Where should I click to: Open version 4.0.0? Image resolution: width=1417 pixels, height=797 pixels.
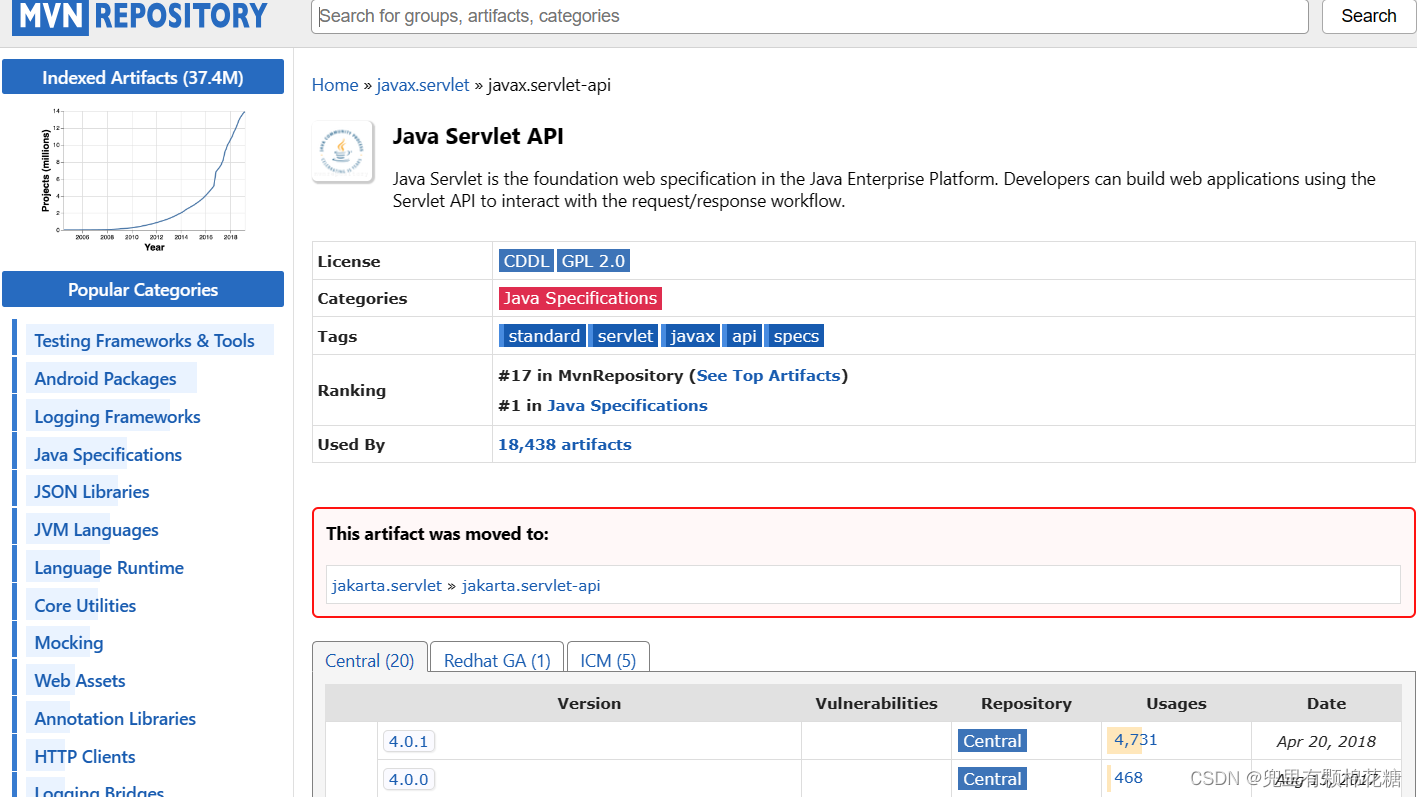tap(408, 779)
